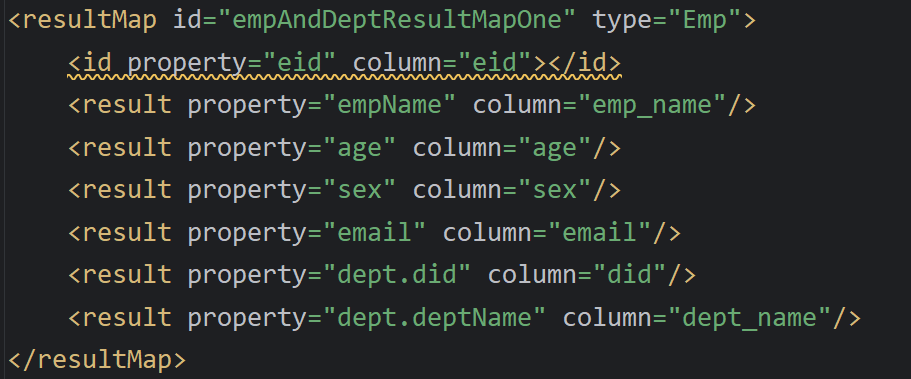Click the "dept_name" column value
This screenshot has height=379, width=911.
click(749, 317)
